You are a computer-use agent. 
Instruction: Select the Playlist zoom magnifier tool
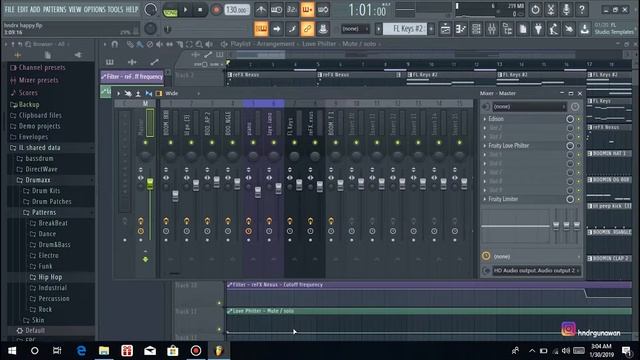pos(199,44)
